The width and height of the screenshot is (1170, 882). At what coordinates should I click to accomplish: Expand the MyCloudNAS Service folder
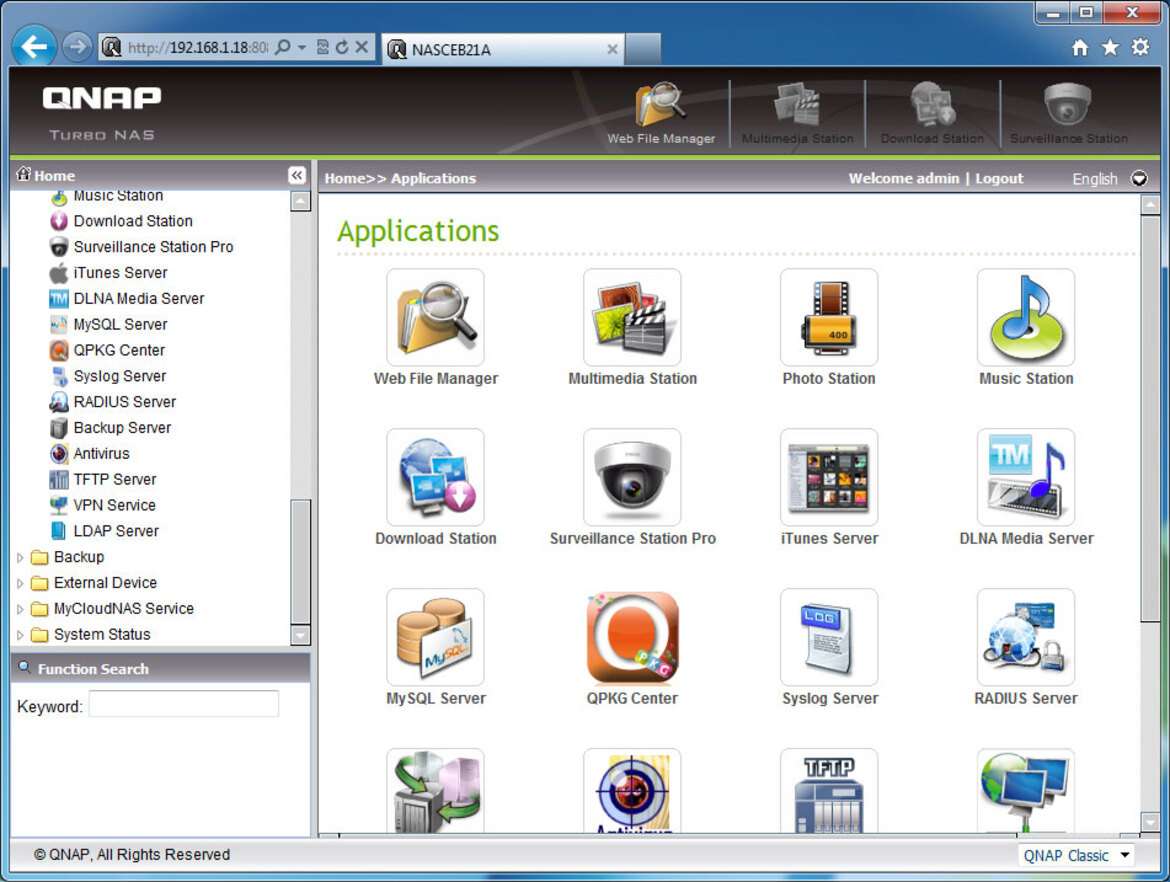20,609
